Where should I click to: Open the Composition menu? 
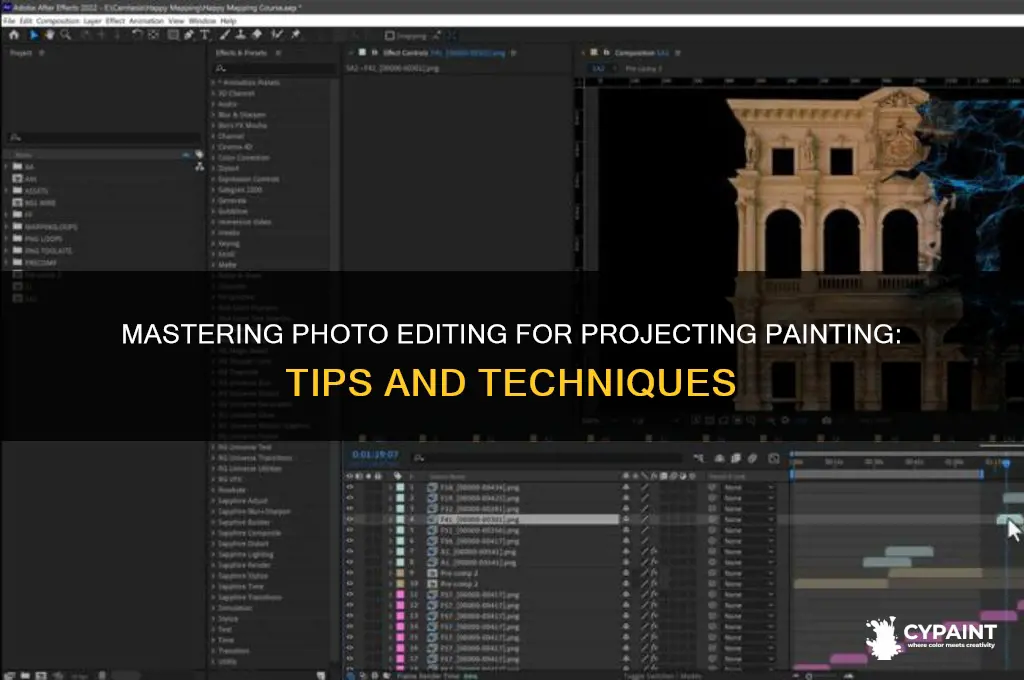coord(57,21)
